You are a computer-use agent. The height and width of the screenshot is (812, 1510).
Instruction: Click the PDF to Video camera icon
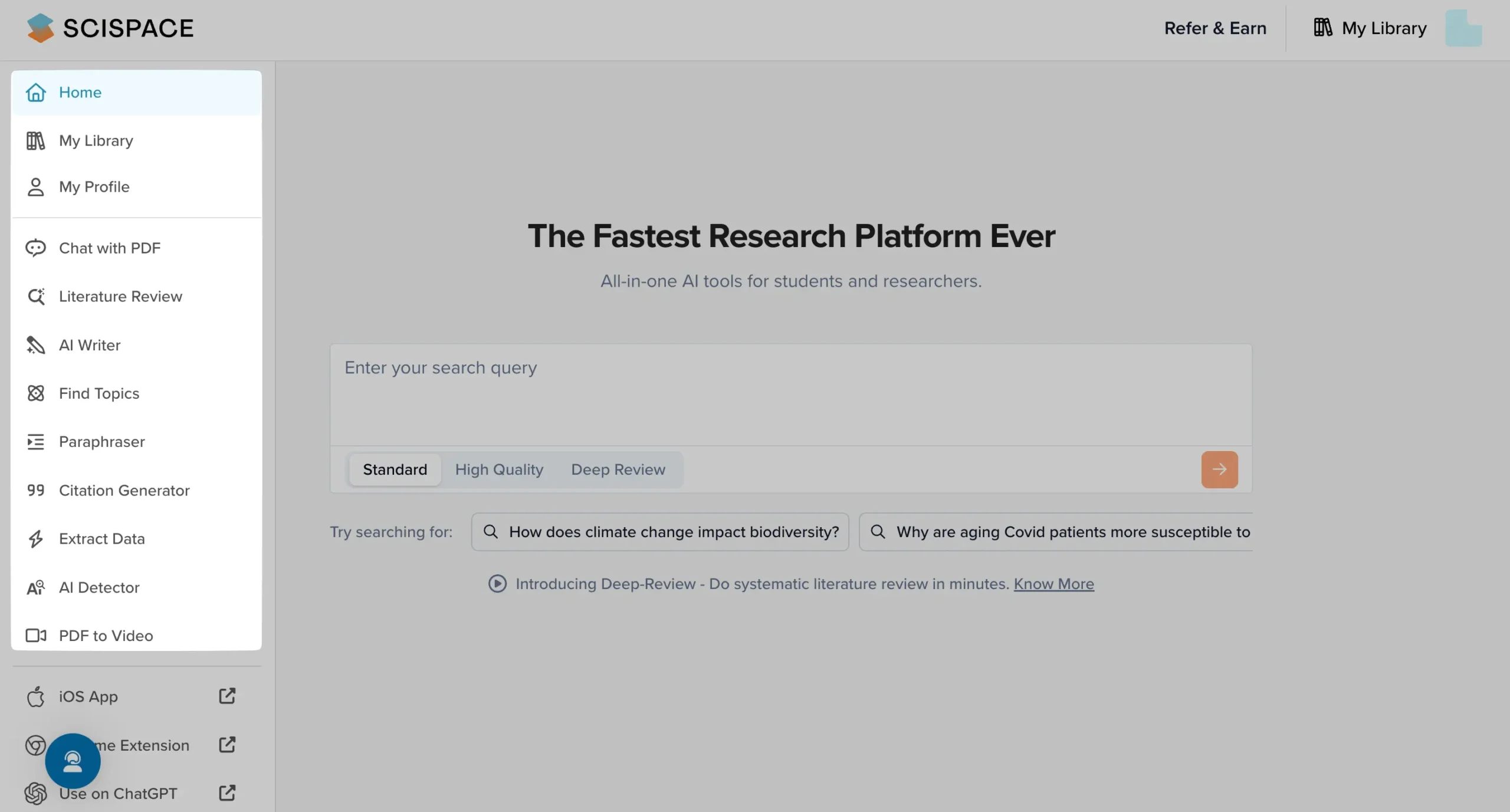point(36,636)
